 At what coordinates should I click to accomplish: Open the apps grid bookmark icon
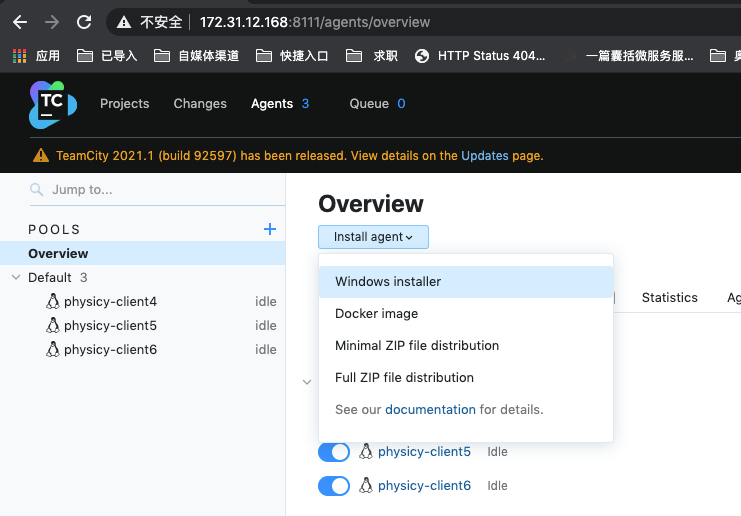point(19,56)
